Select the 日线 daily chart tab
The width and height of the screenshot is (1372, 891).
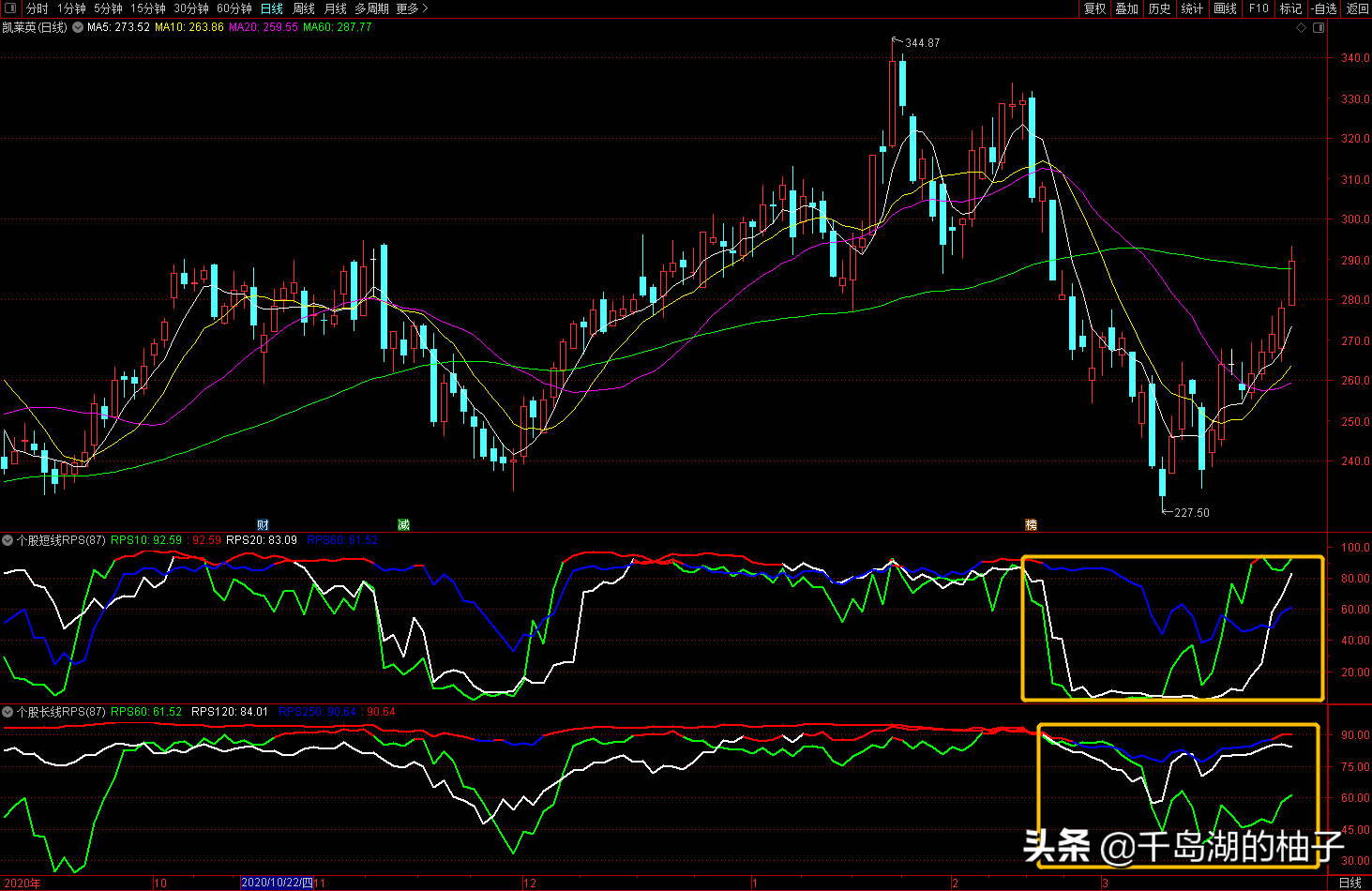click(x=272, y=8)
